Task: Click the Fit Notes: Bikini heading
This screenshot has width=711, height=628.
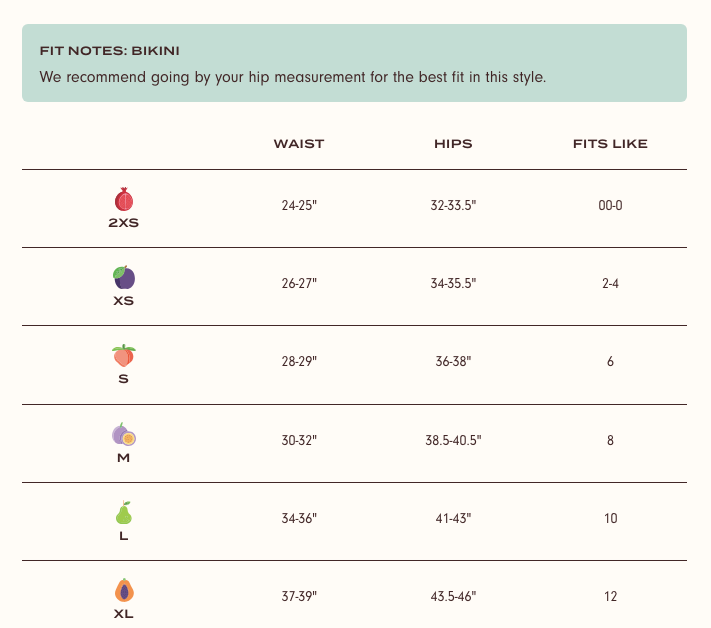Action: tap(109, 51)
